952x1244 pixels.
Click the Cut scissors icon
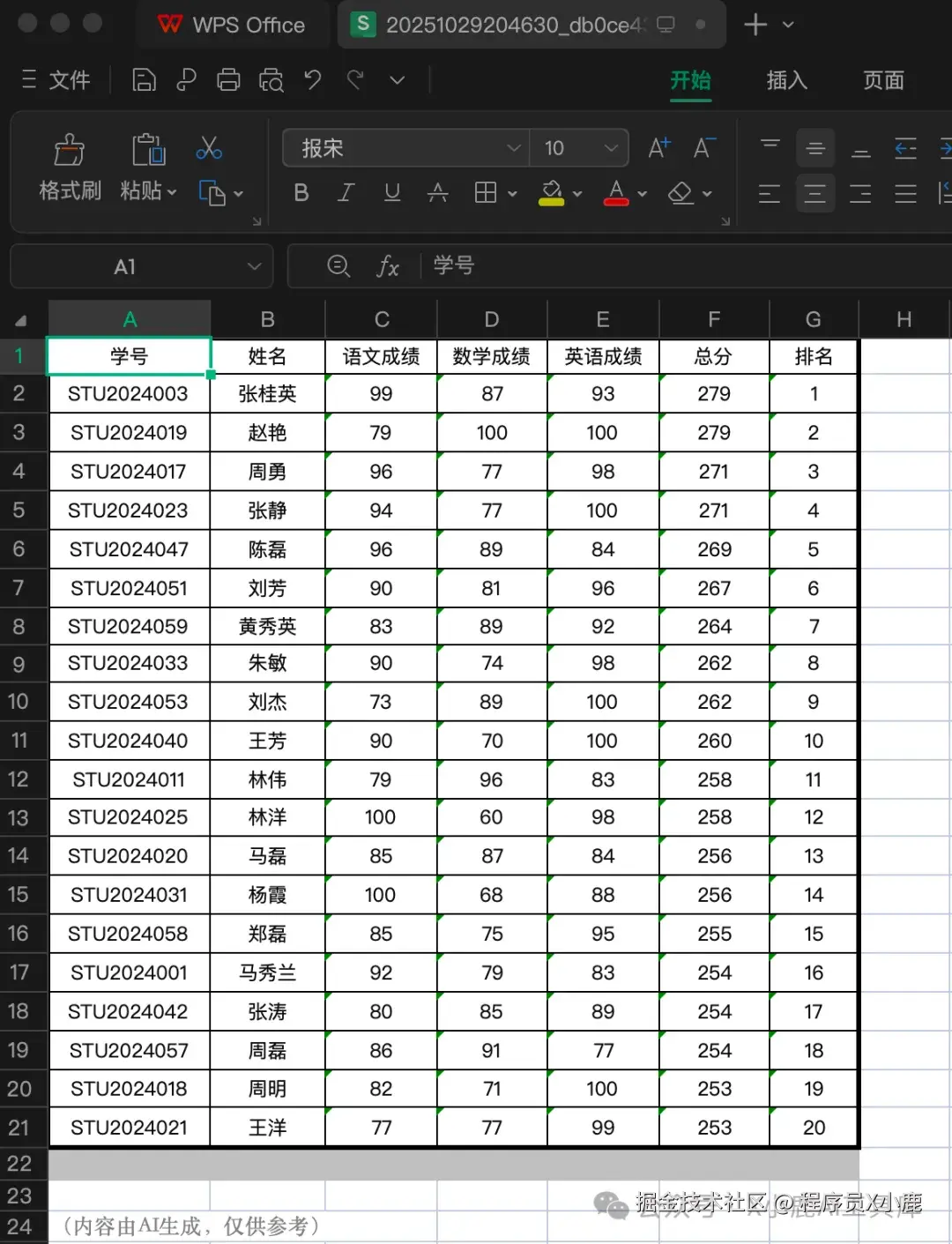(208, 148)
